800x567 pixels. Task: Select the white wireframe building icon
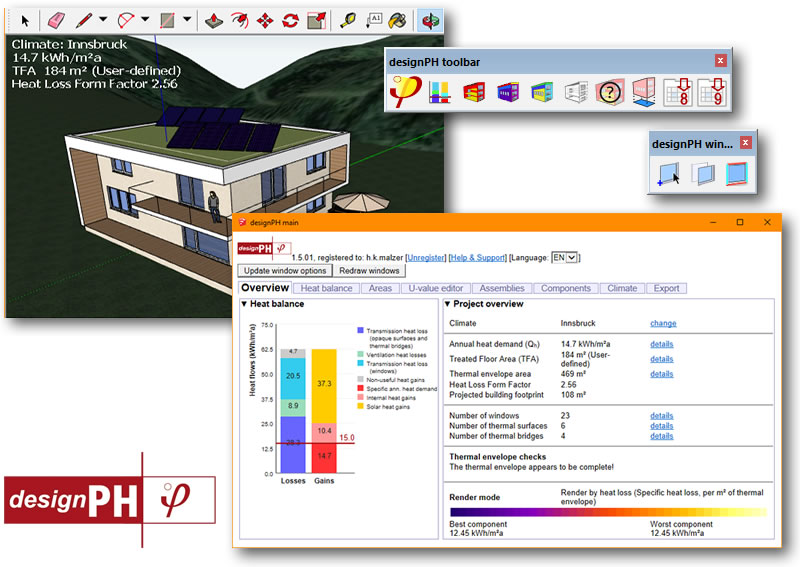coord(576,92)
